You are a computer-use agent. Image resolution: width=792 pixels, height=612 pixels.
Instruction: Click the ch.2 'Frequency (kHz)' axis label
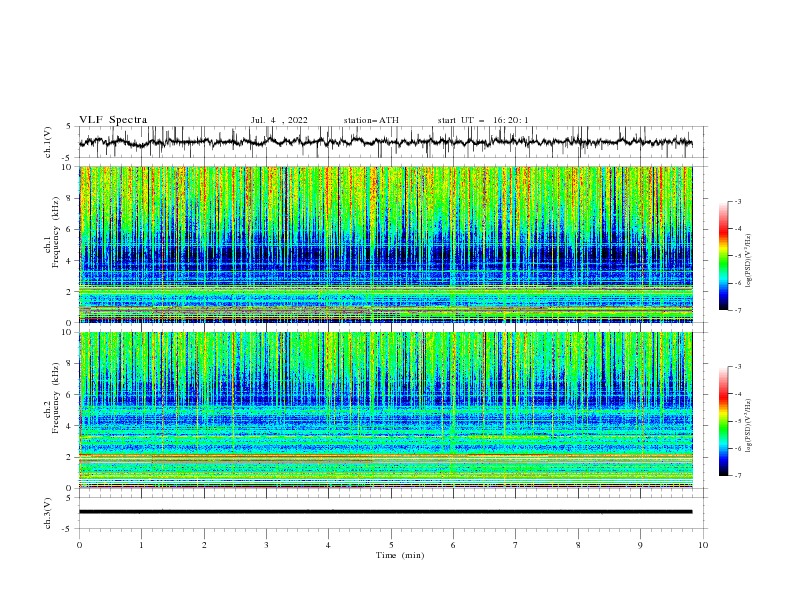click(x=56, y=397)
